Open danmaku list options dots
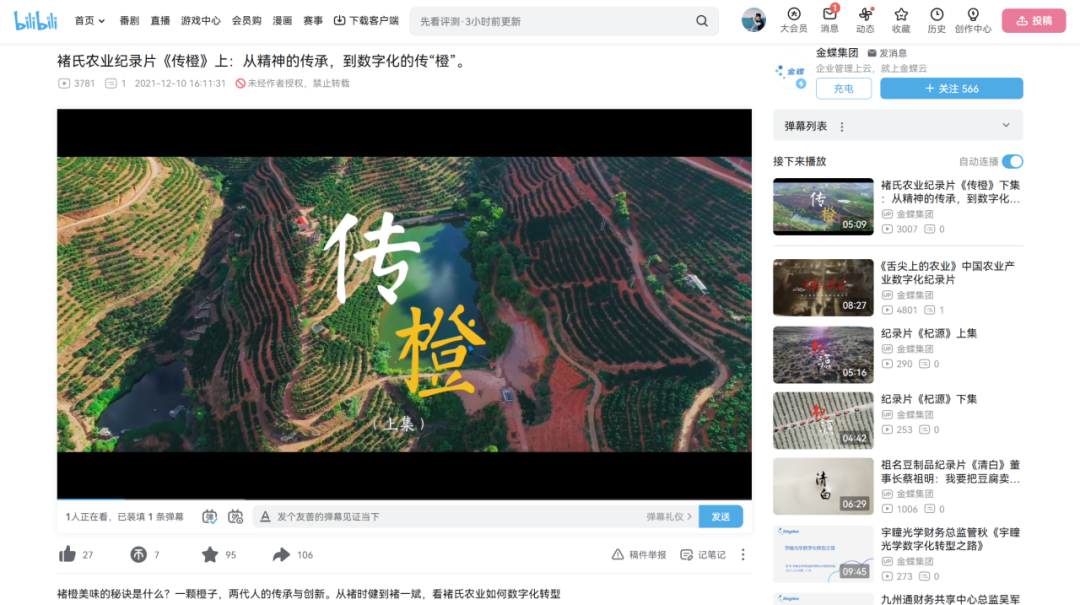 tap(842, 127)
